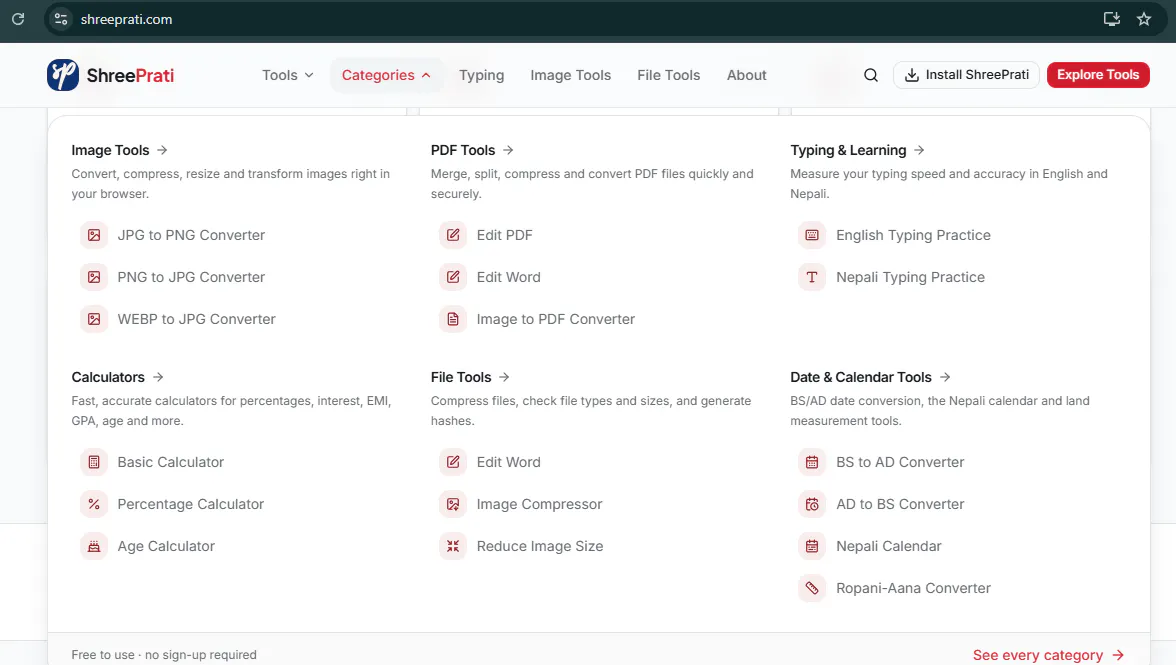This screenshot has width=1176, height=665.
Task: Open the Typing & Learning category heading
Action: coord(857,151)
